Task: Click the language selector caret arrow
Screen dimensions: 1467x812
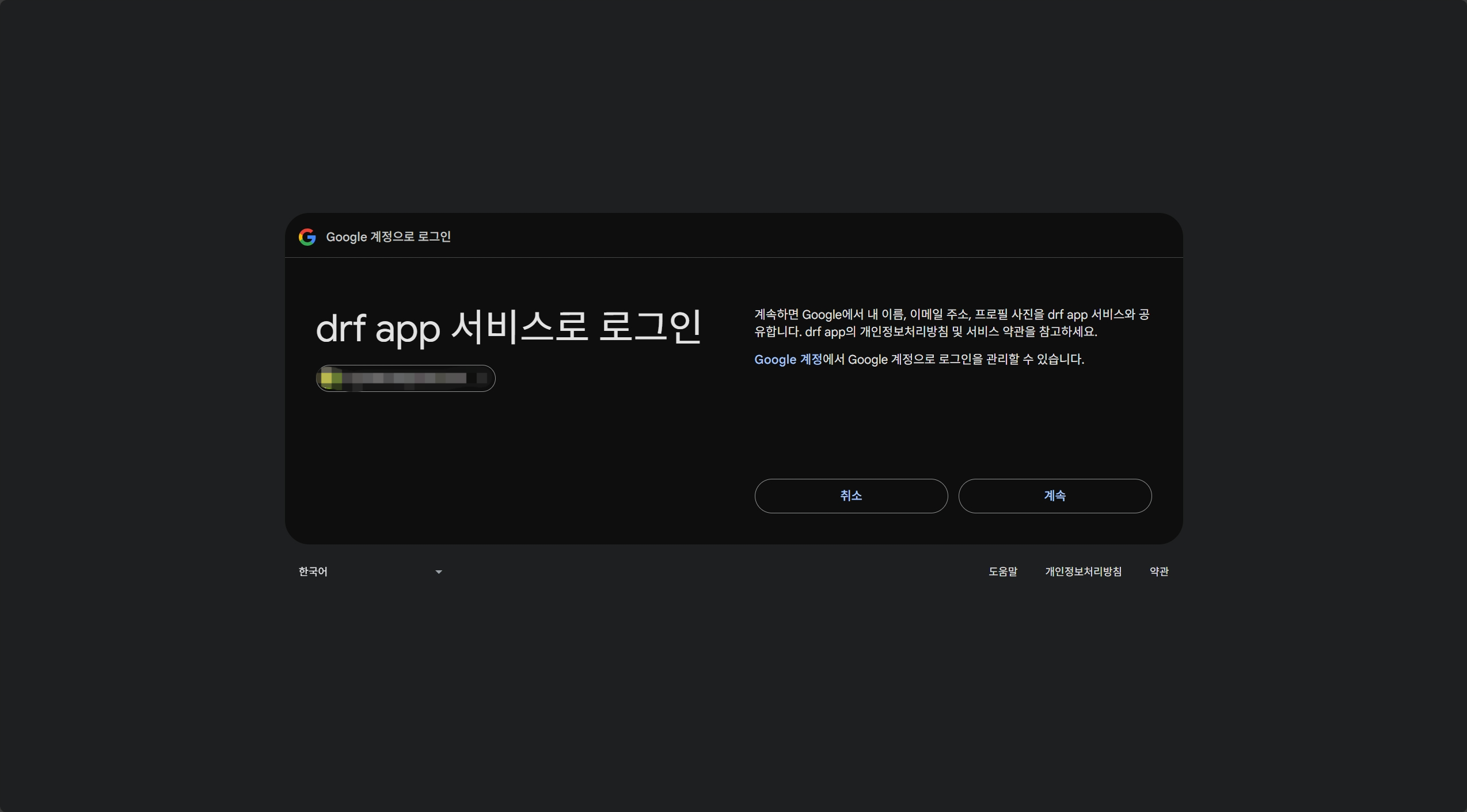Action: tap(439, 572)
